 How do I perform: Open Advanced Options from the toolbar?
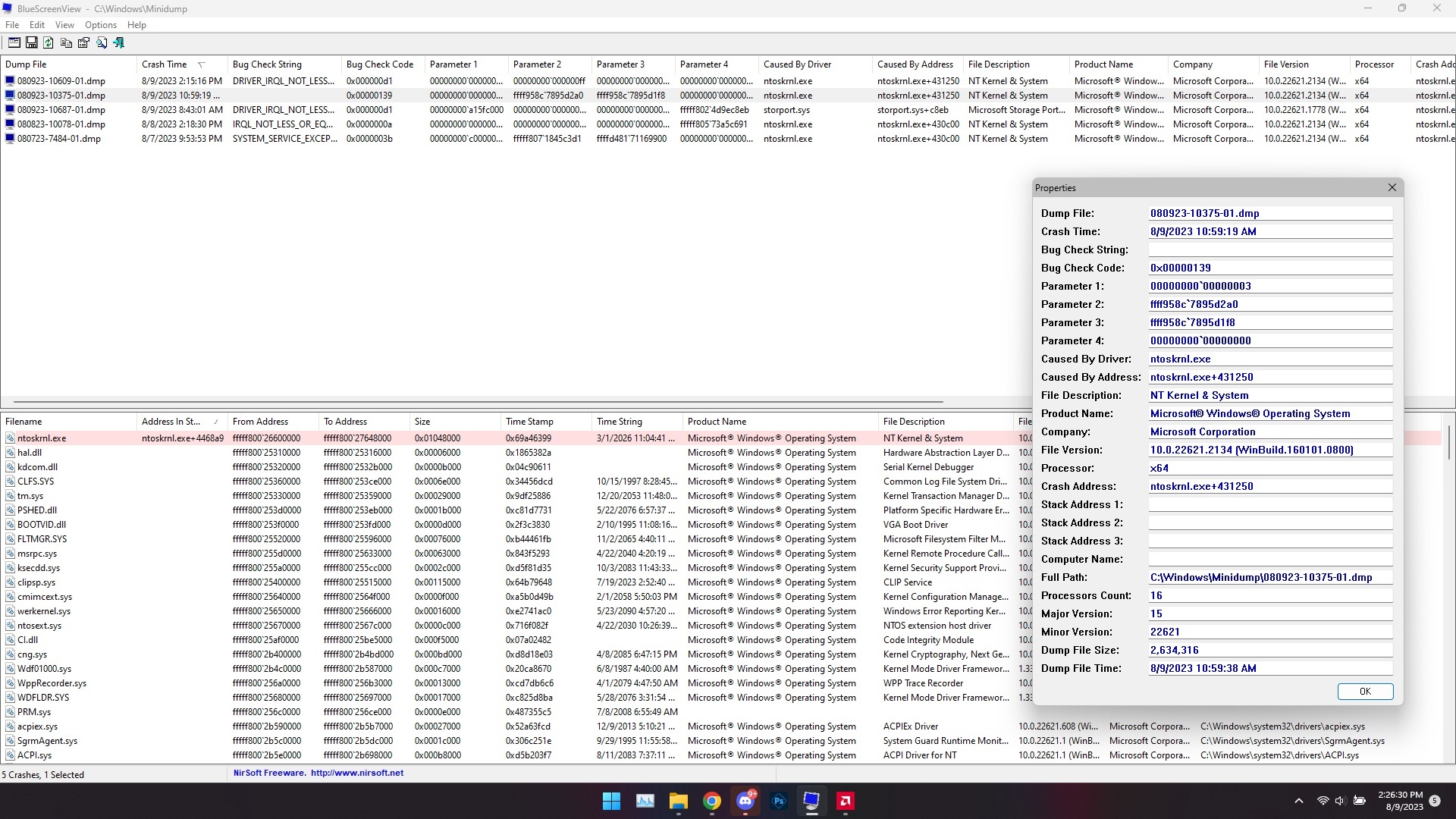[14, 43]
